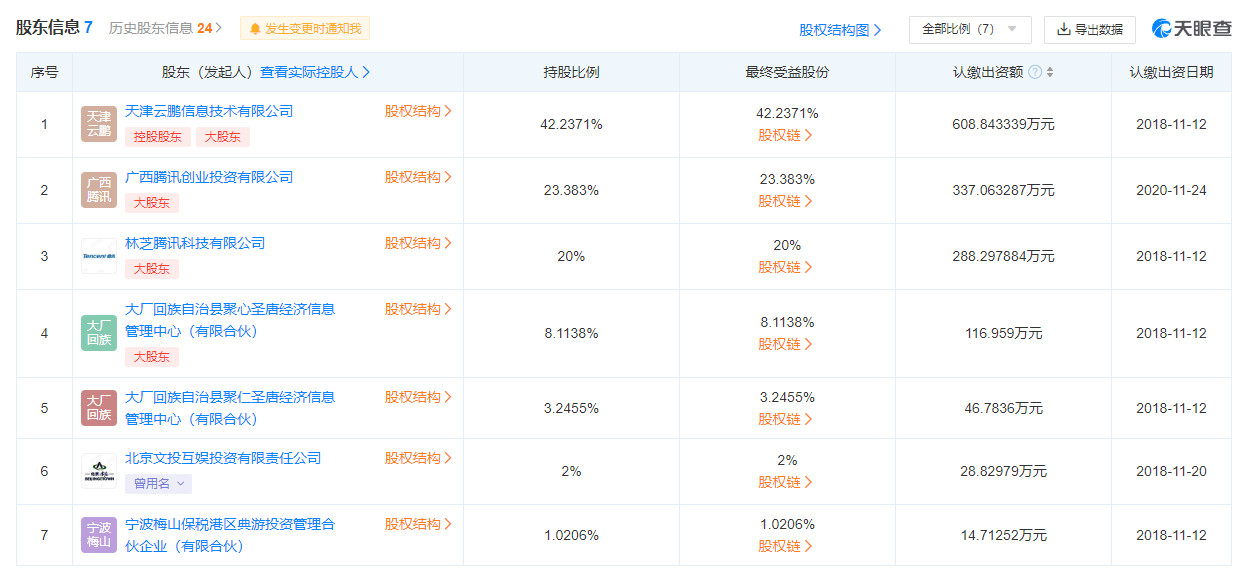This screenshot has width=1248, height=588.
Task: Open the 全部比例 (7) dropdown
Action: 969,29
